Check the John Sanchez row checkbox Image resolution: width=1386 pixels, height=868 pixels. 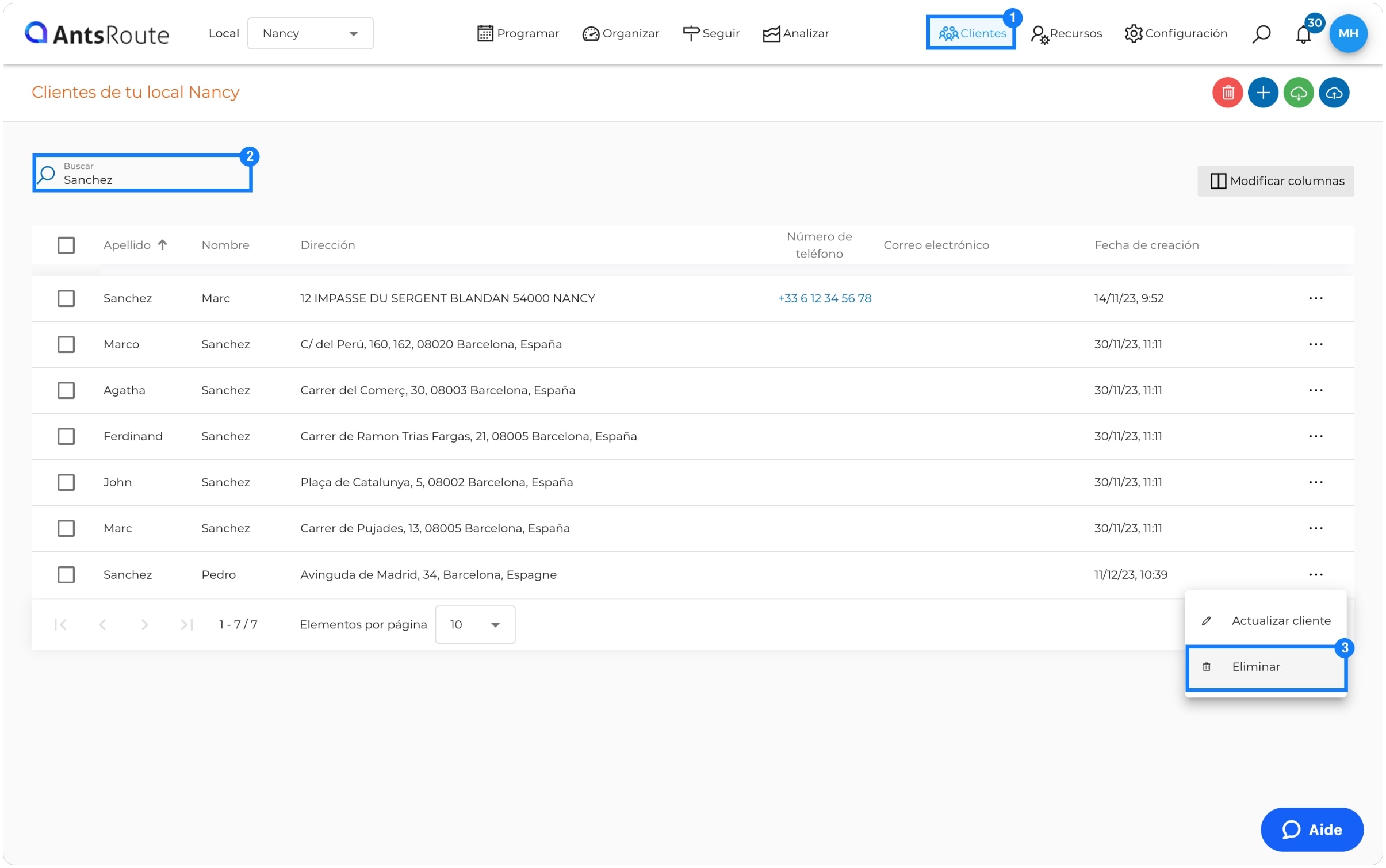pyautogui.click(x=66, y=482)
